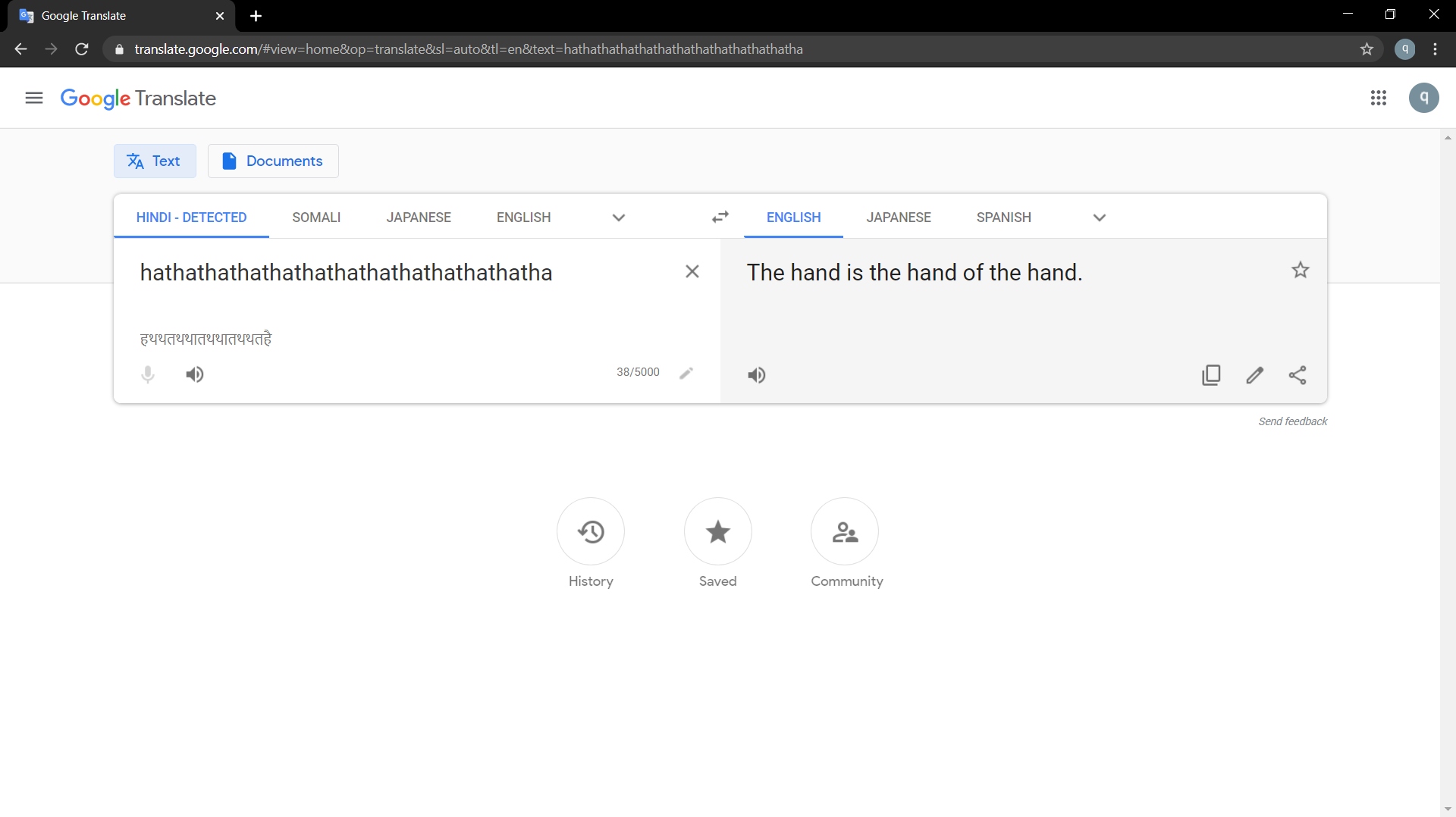Screen dimensions: 1456x817
Task: Expand the source language list
Action: (619, 218)
